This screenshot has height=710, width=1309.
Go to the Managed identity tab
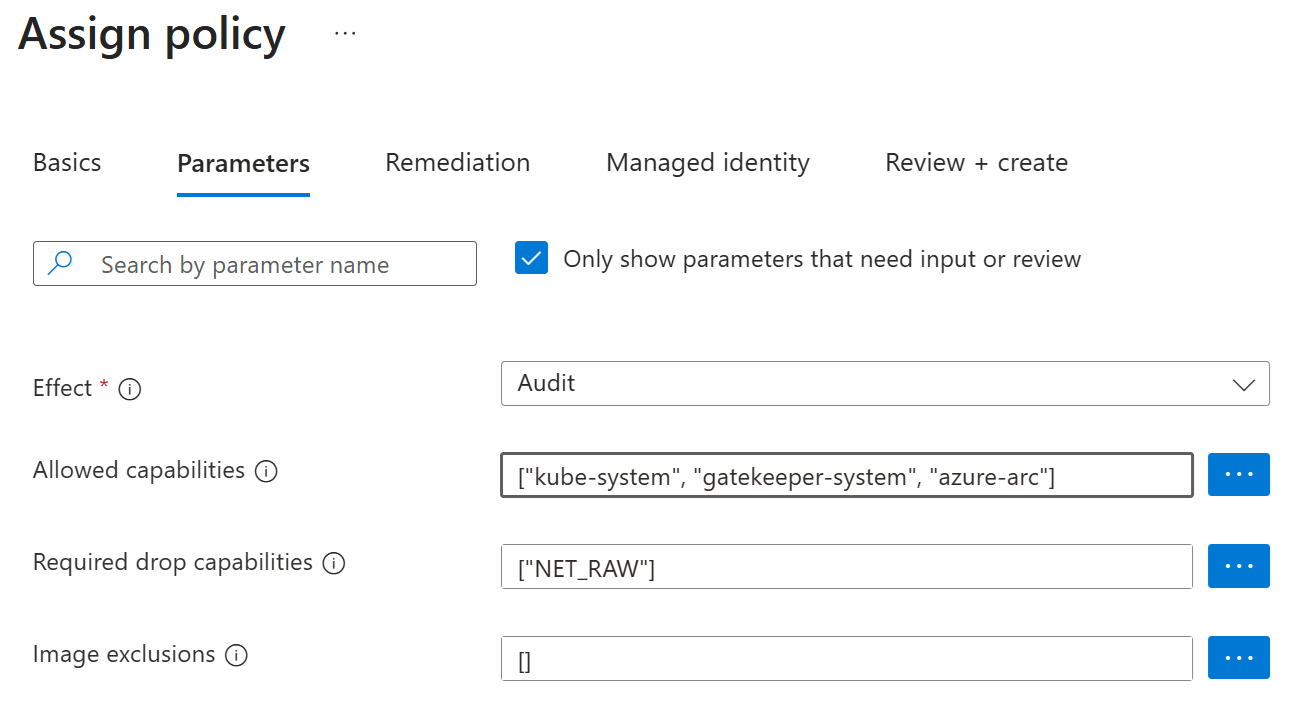tap(707, 162)
